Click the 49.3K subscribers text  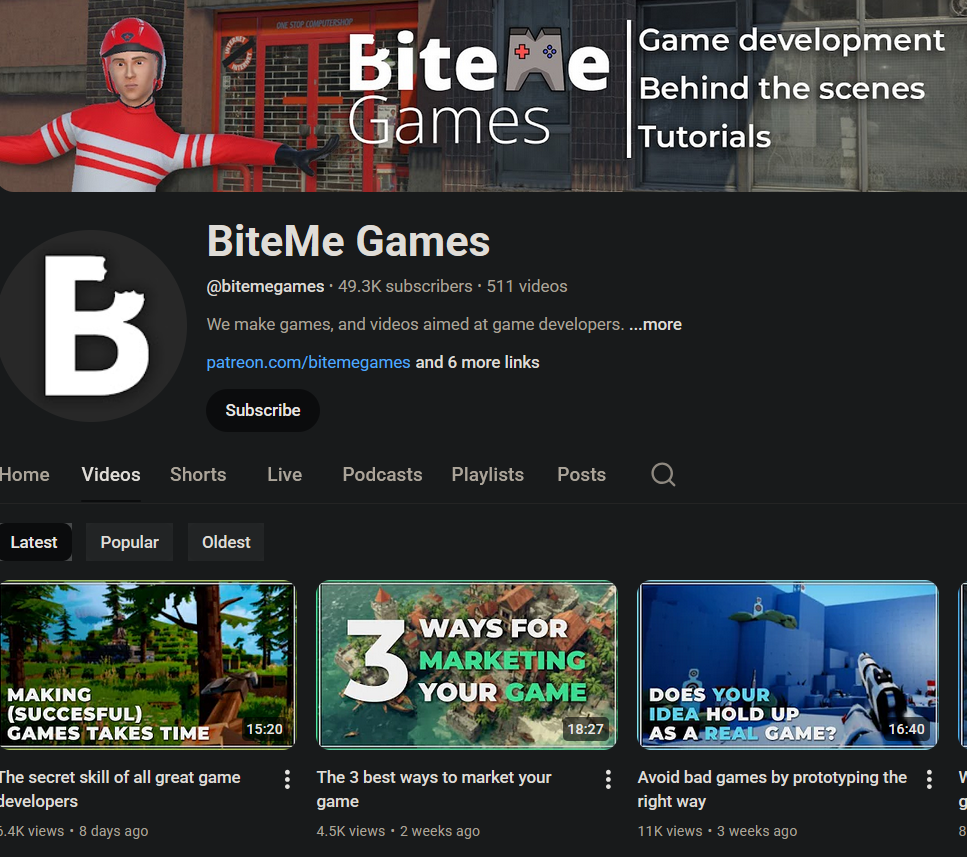click(405, 286)
